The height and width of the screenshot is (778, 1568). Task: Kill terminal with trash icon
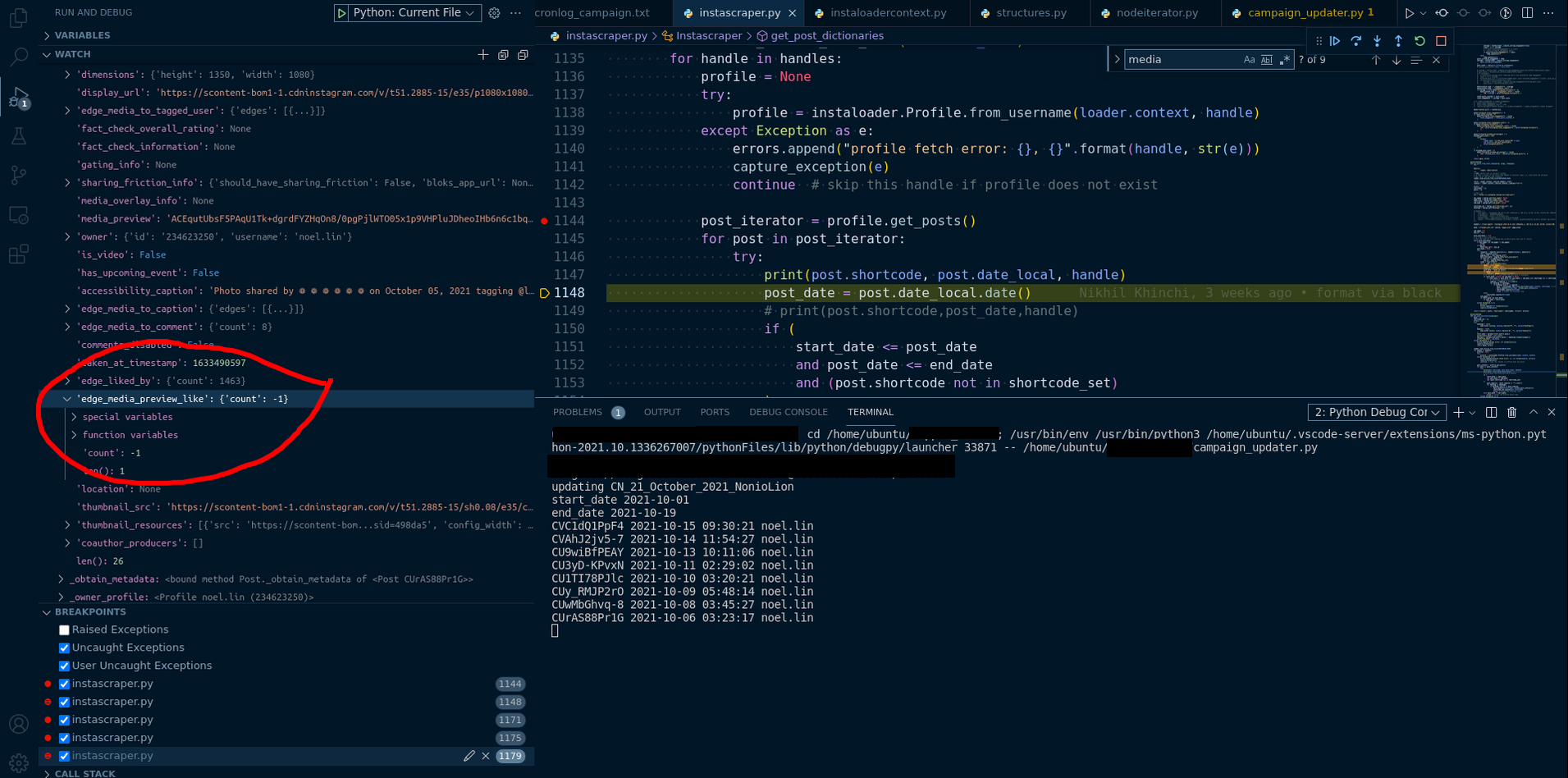point(1512,413)
